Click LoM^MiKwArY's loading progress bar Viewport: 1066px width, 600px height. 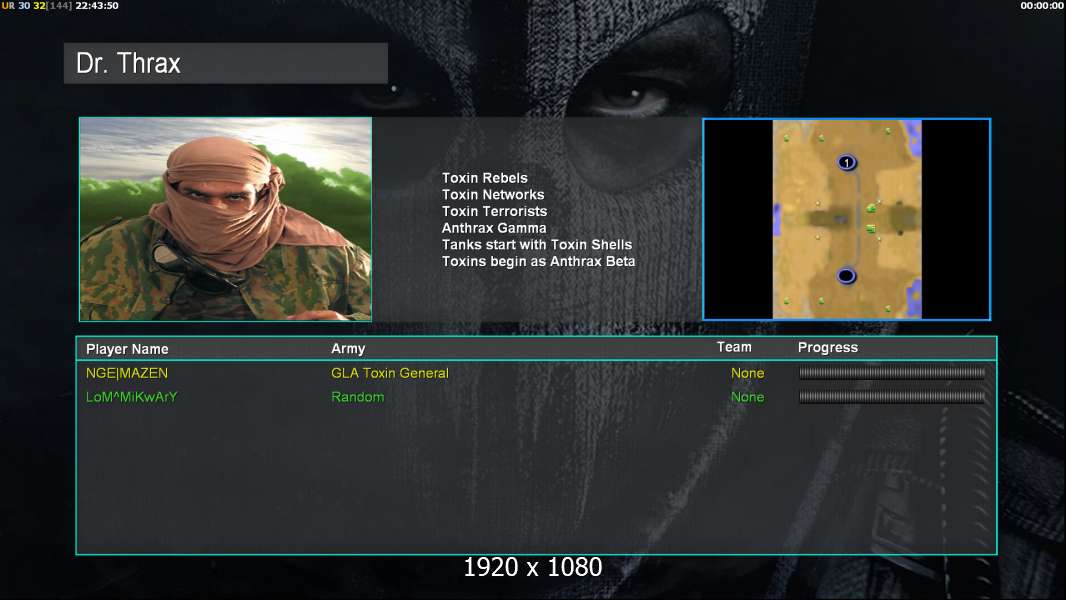892,397
